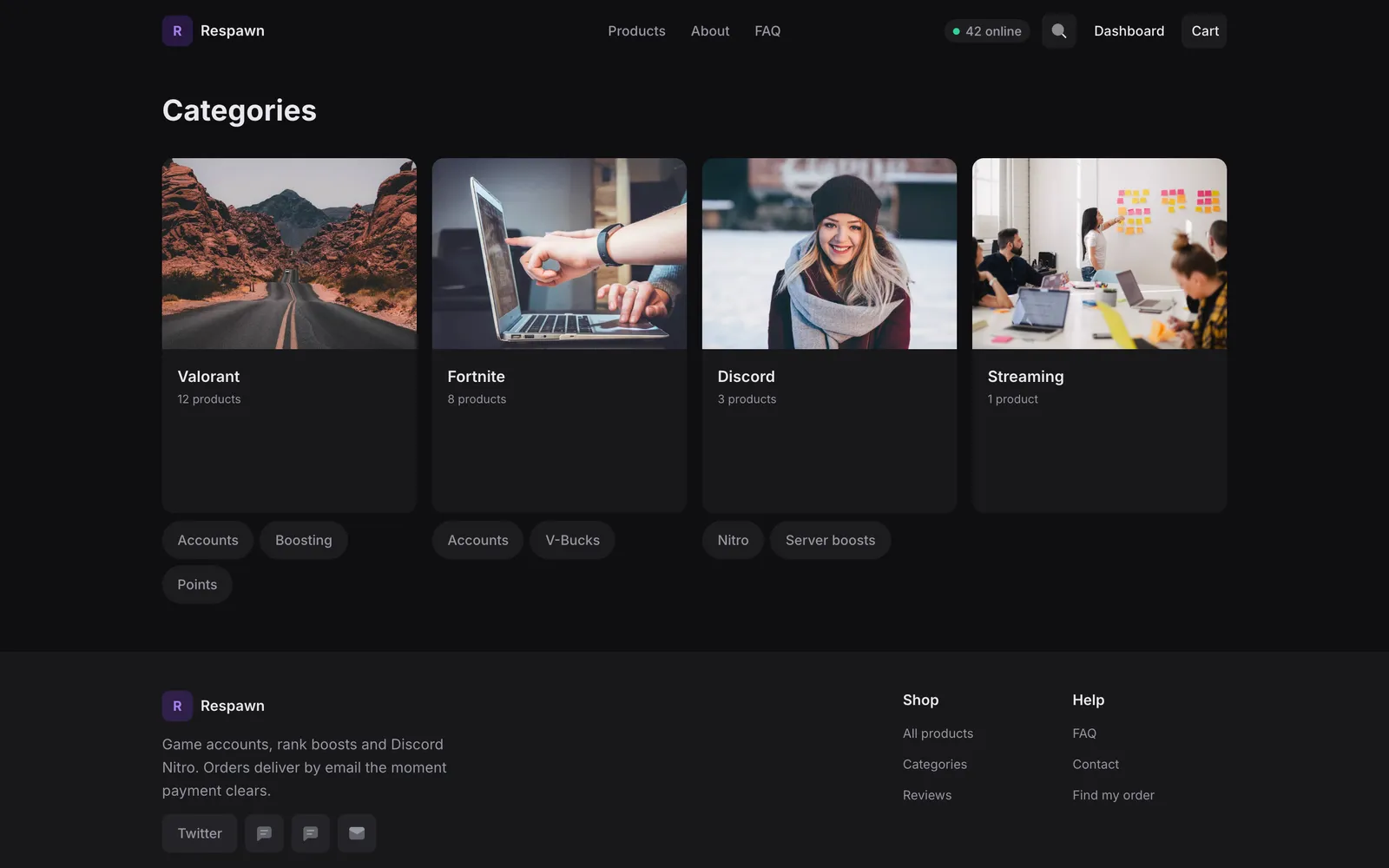The image size is (1389, 868).
Task: Click the '3 products' text
Action: point(747,399)
